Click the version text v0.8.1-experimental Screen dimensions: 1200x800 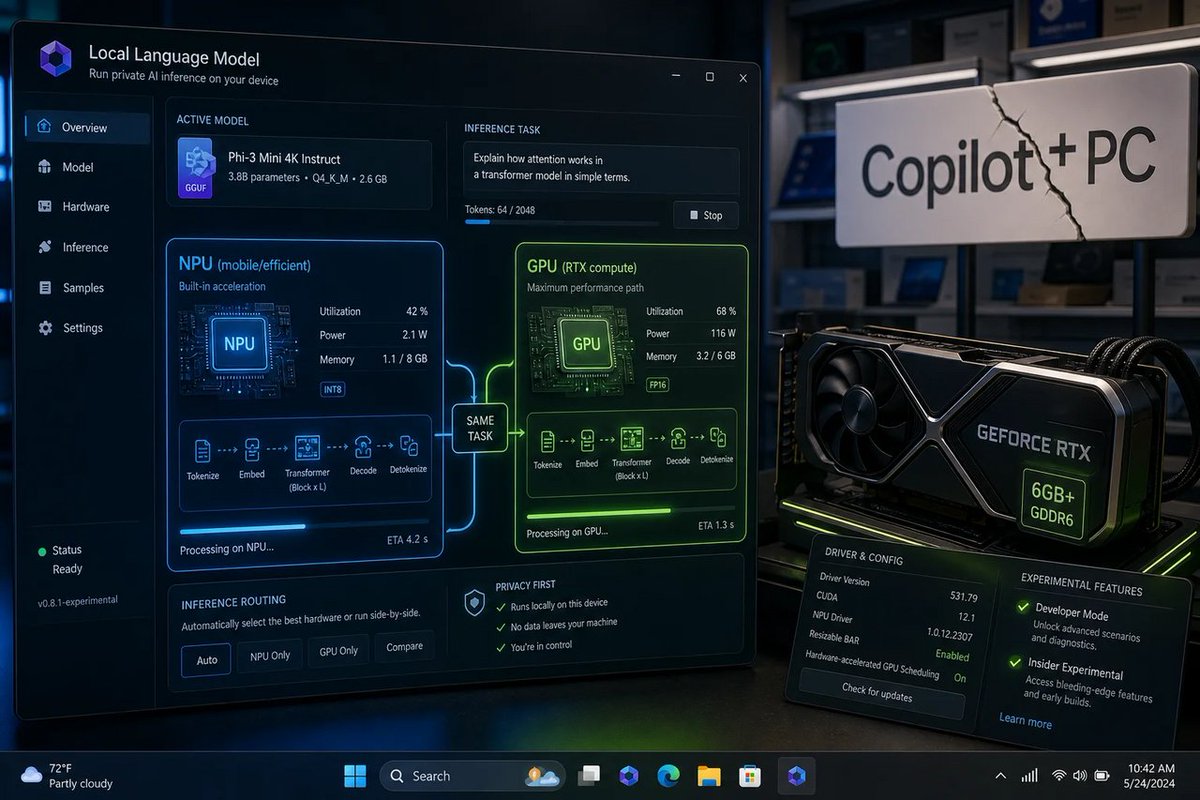point(78,601)
